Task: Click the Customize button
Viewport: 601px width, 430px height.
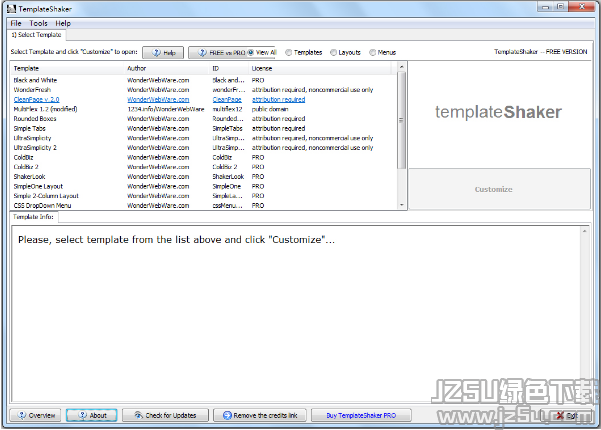Action: (499, 189)
